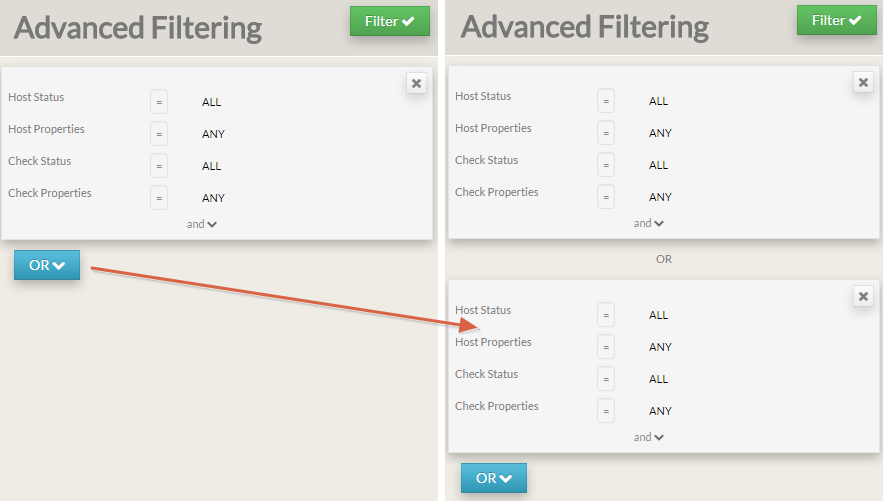The width and height of the screenshot is (883, 501).
Task: Select ANY value for Host Properties, right bottom group
Action: 660,347
